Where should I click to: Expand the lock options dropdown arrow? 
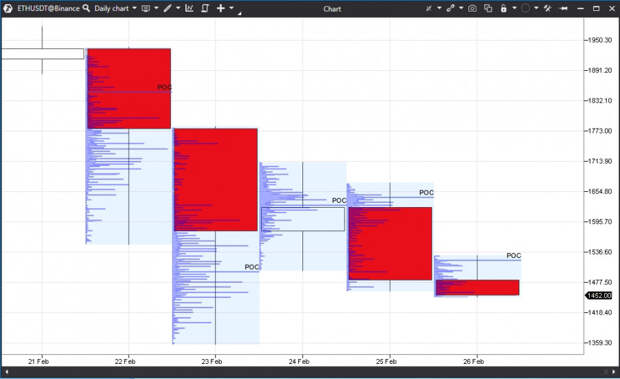tap(514, 8)
